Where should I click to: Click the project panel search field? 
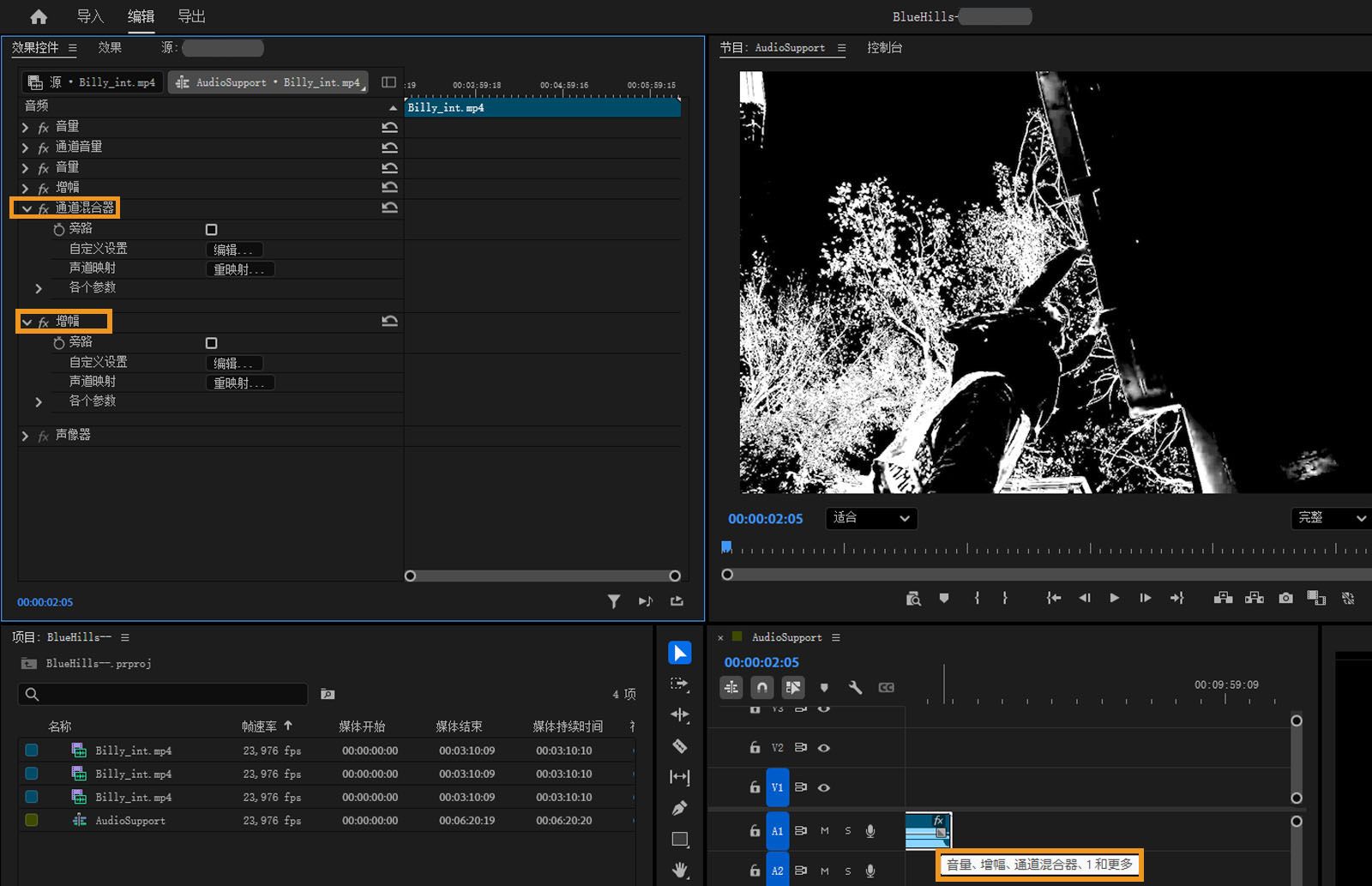(163, 694)
